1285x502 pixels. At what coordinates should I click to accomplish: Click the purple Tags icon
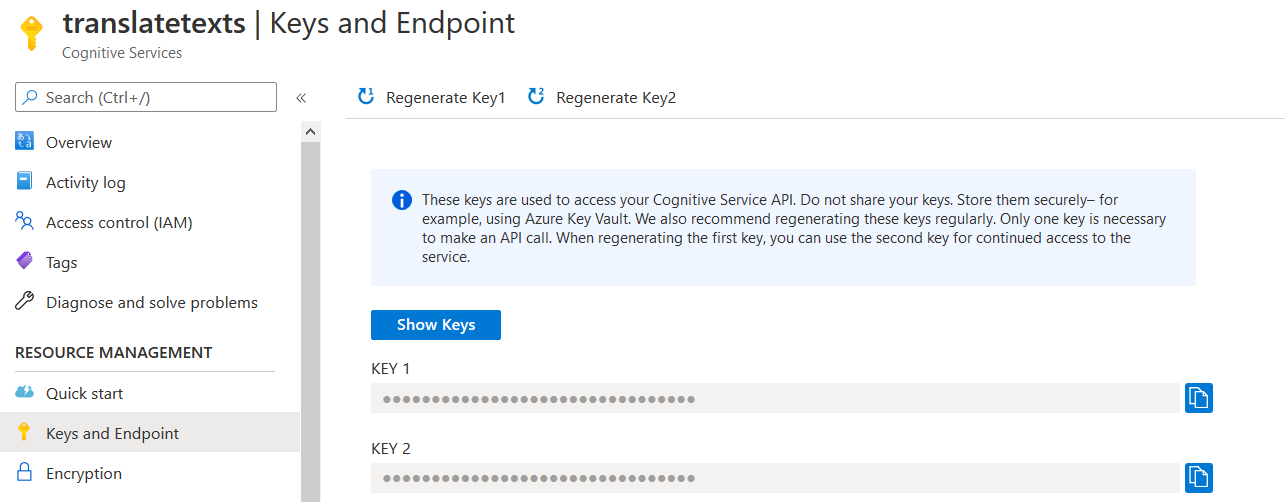coord(25,262)
